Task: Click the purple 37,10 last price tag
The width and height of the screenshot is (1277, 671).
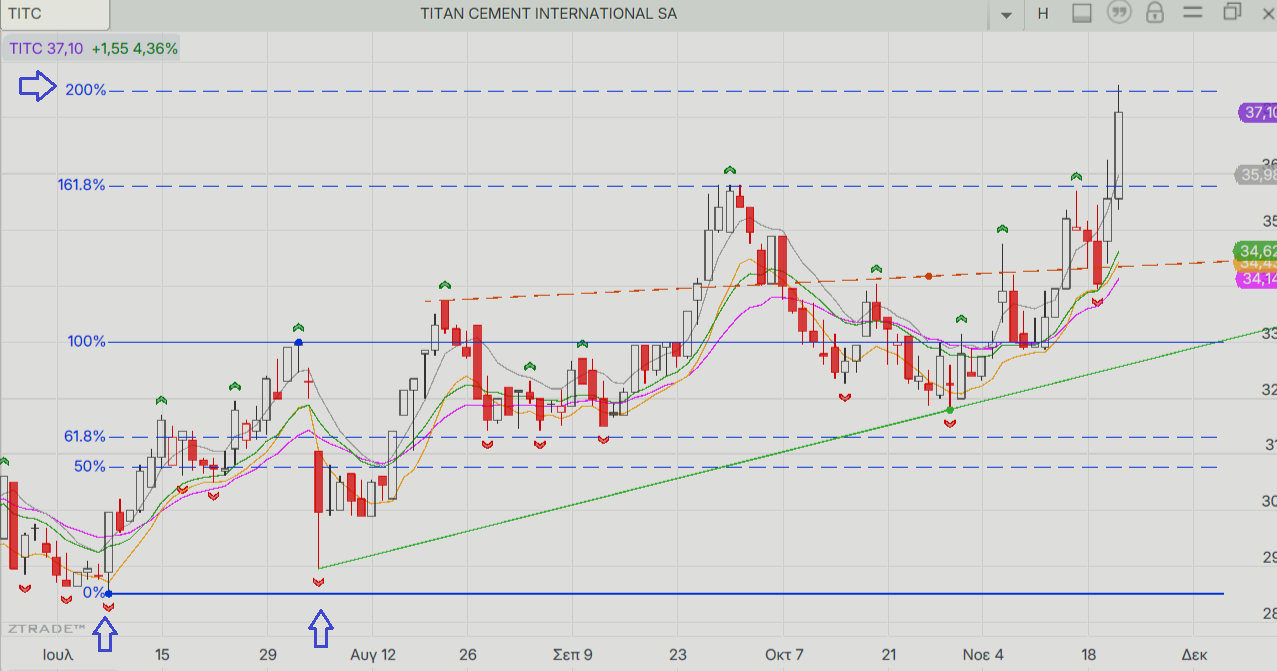Action: click(1258, 113)
